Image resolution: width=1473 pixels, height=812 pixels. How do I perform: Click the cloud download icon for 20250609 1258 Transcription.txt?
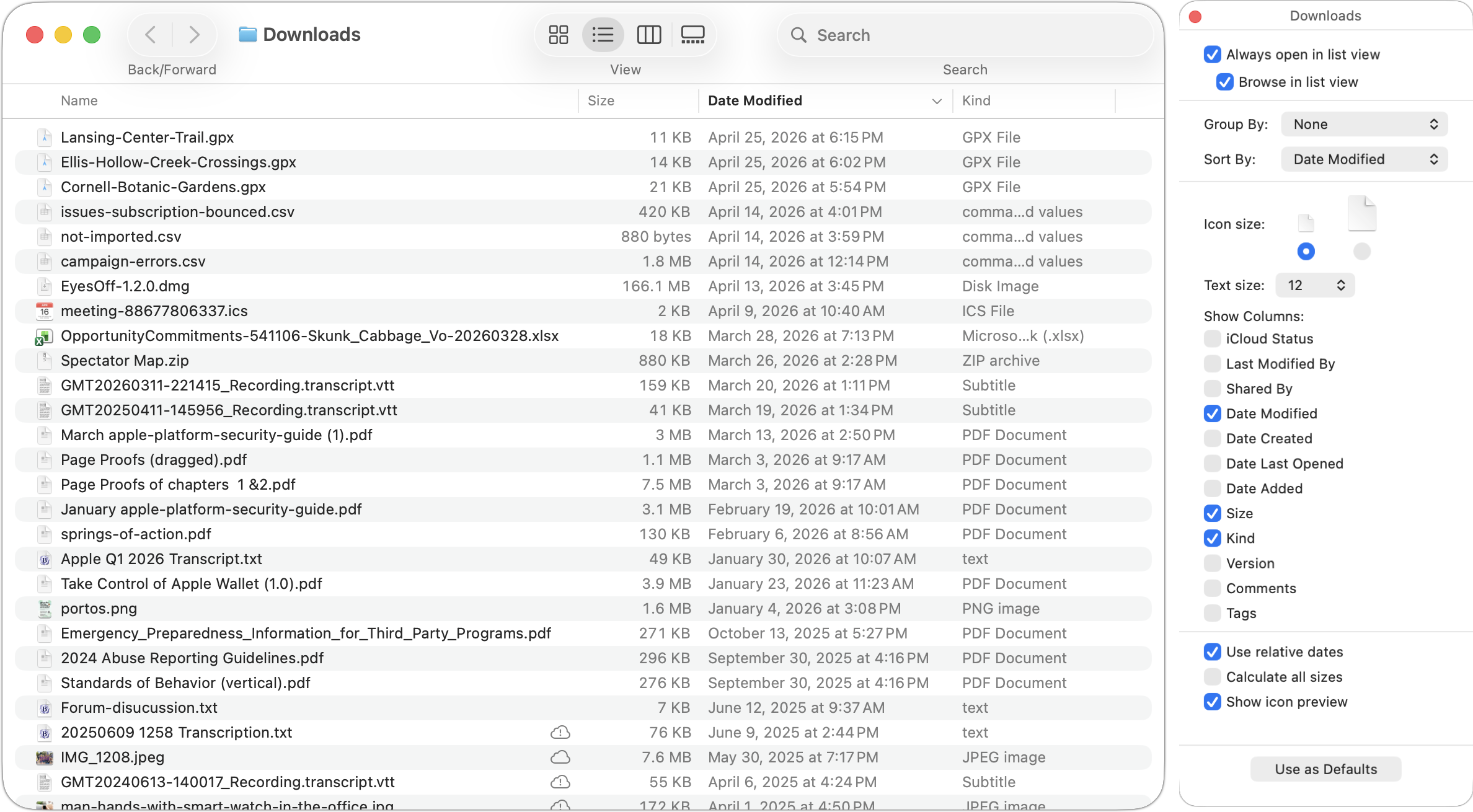click(560, 733)
